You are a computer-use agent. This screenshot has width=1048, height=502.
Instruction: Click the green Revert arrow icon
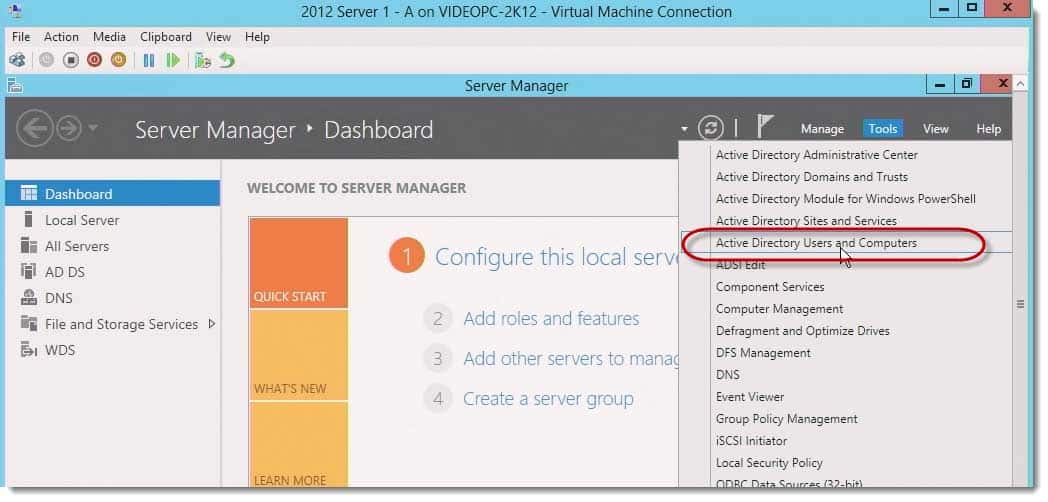coord(227,61)
